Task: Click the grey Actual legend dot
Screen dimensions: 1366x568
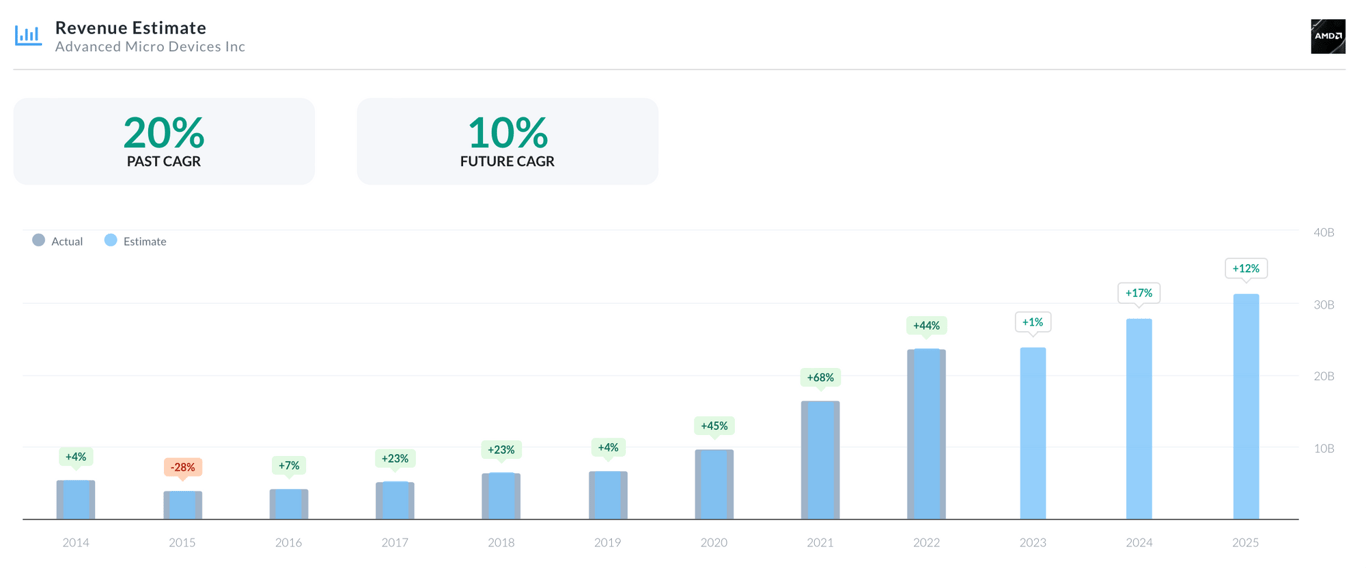Action: pos(38,240)
